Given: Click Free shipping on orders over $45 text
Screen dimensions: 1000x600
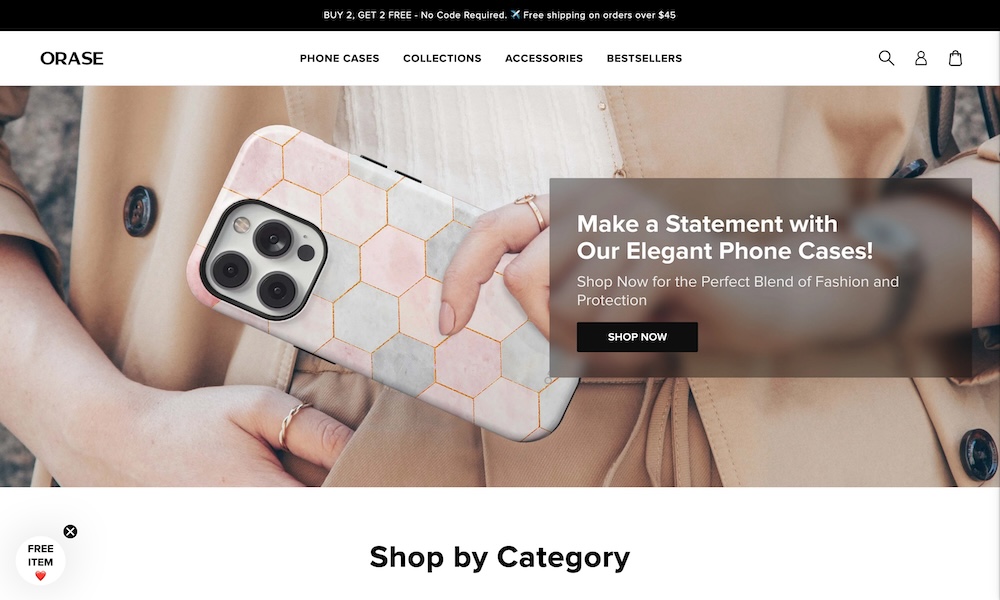Looking at the screenshot, I should (x=599, y=15).
